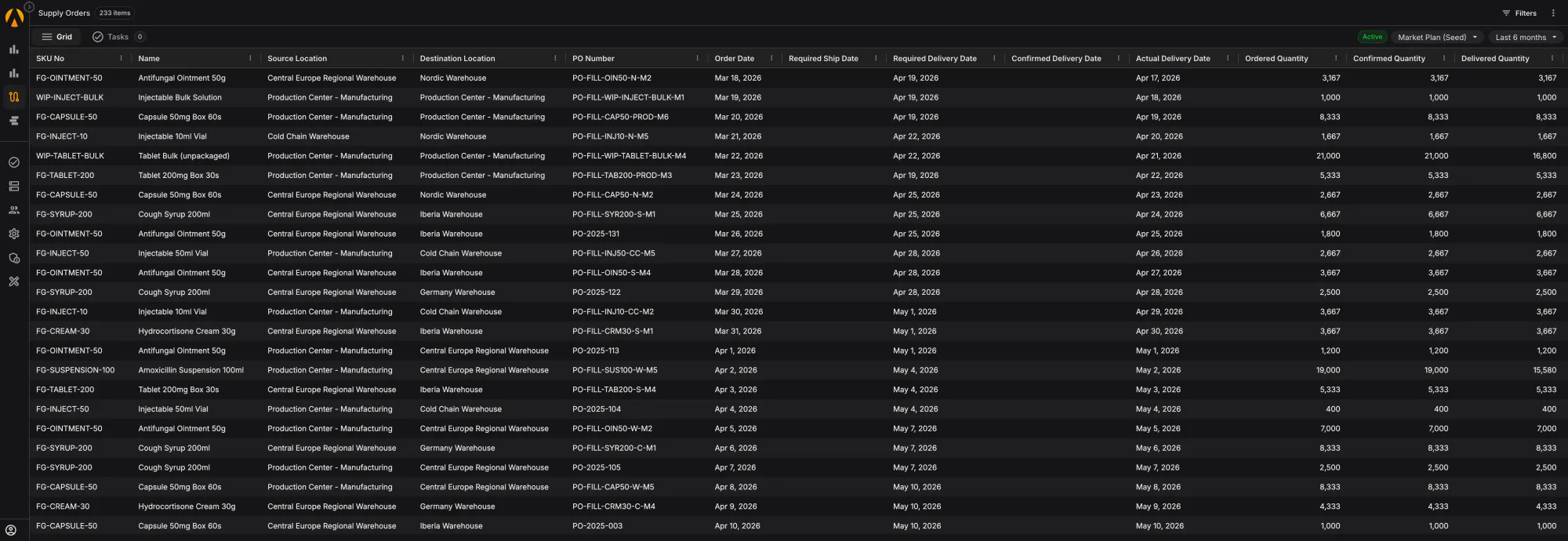The image size is (1568, 541).
Task: Sort by the Order Date header
Action: tap(735, 59)
